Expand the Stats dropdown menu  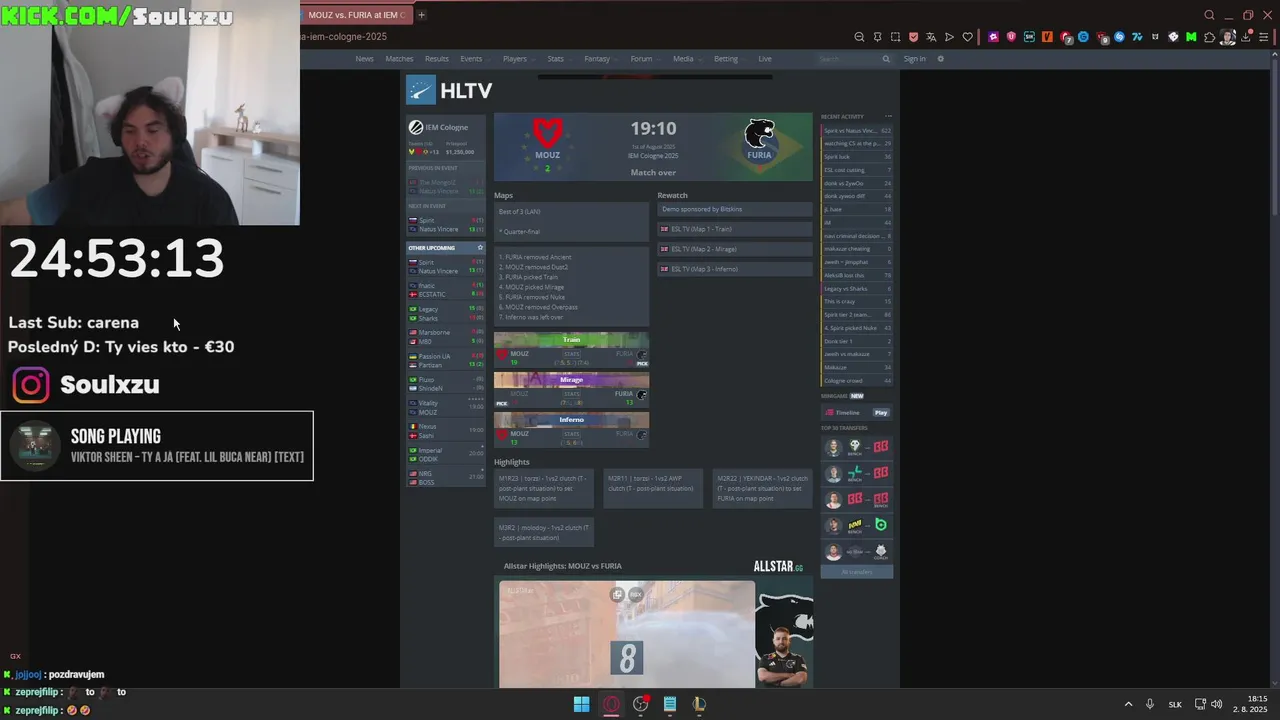point(558,59)
